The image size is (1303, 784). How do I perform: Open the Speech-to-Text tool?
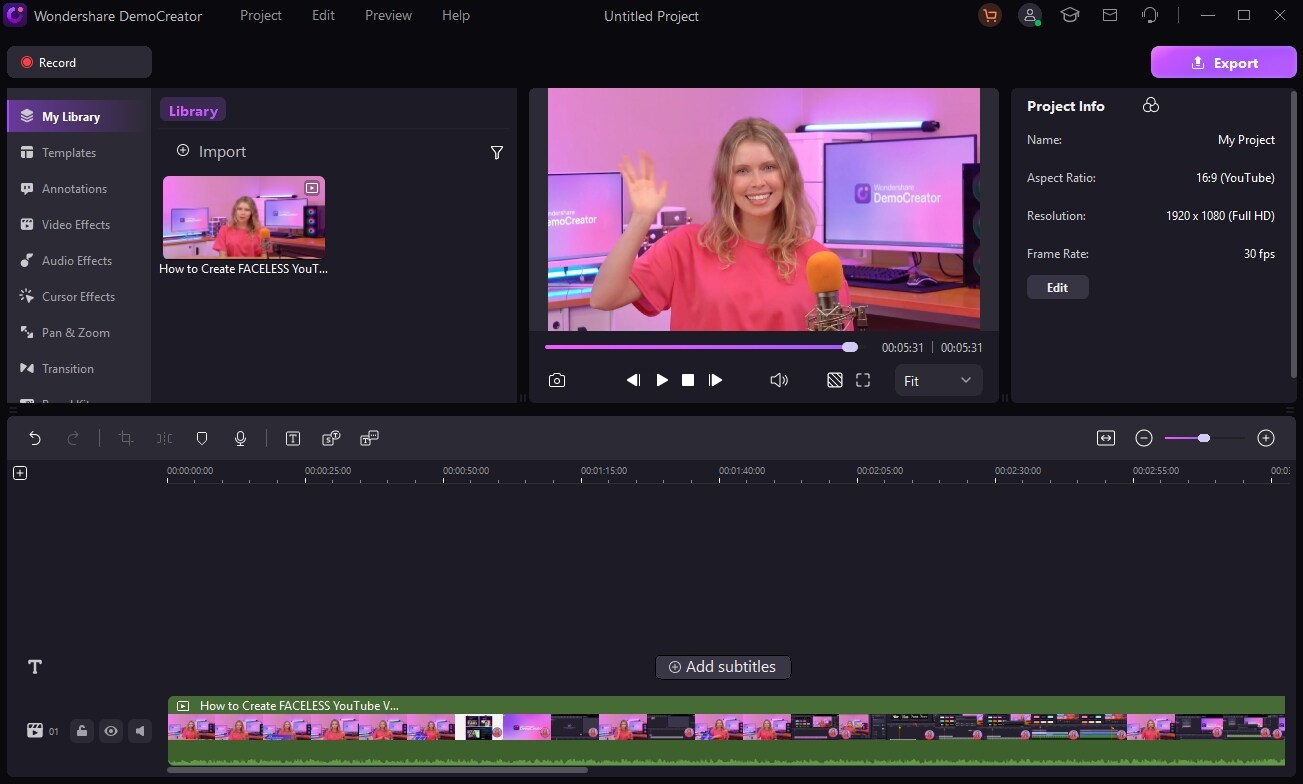(331, 438)
